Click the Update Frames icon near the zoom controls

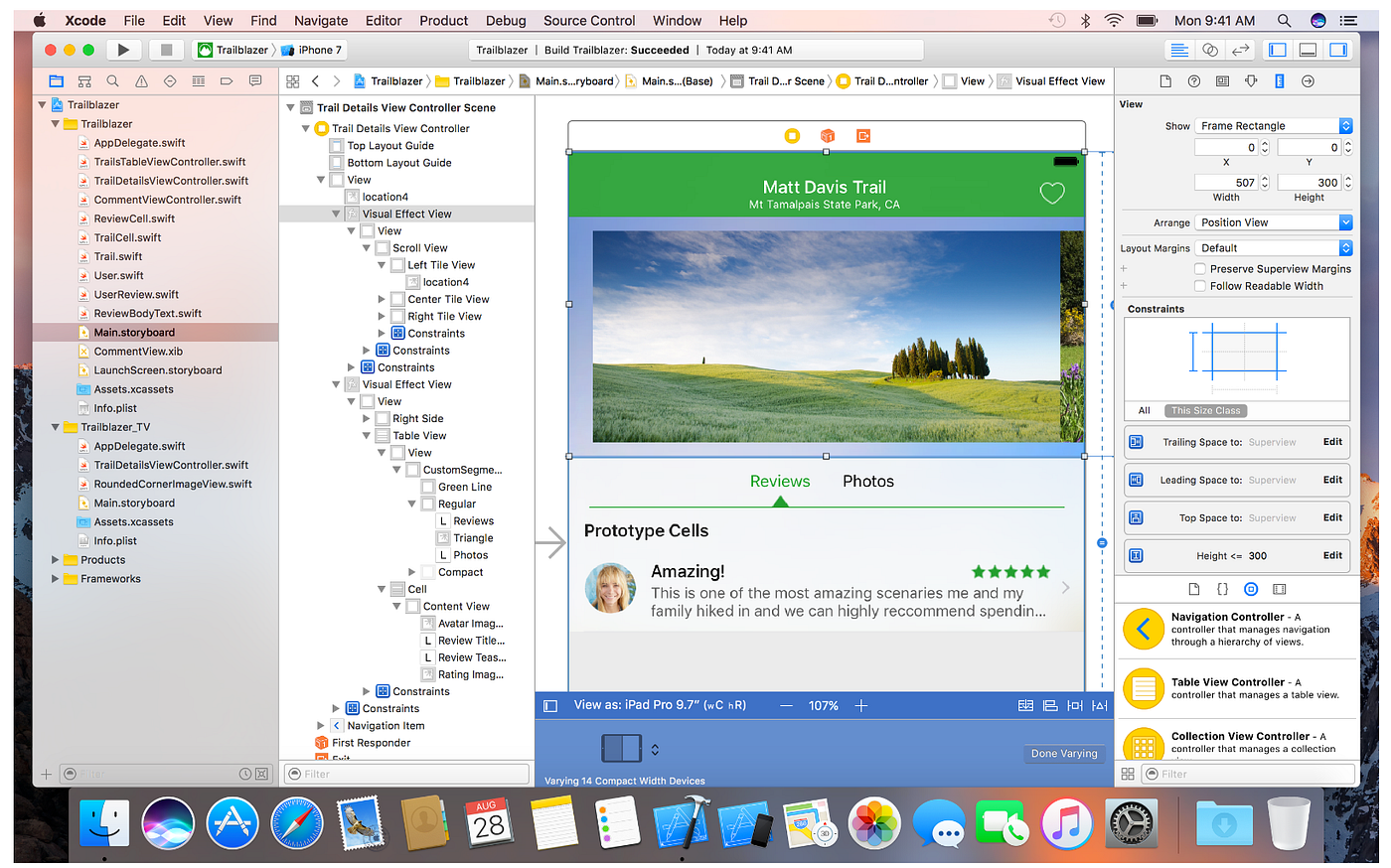click(1025, 705)
